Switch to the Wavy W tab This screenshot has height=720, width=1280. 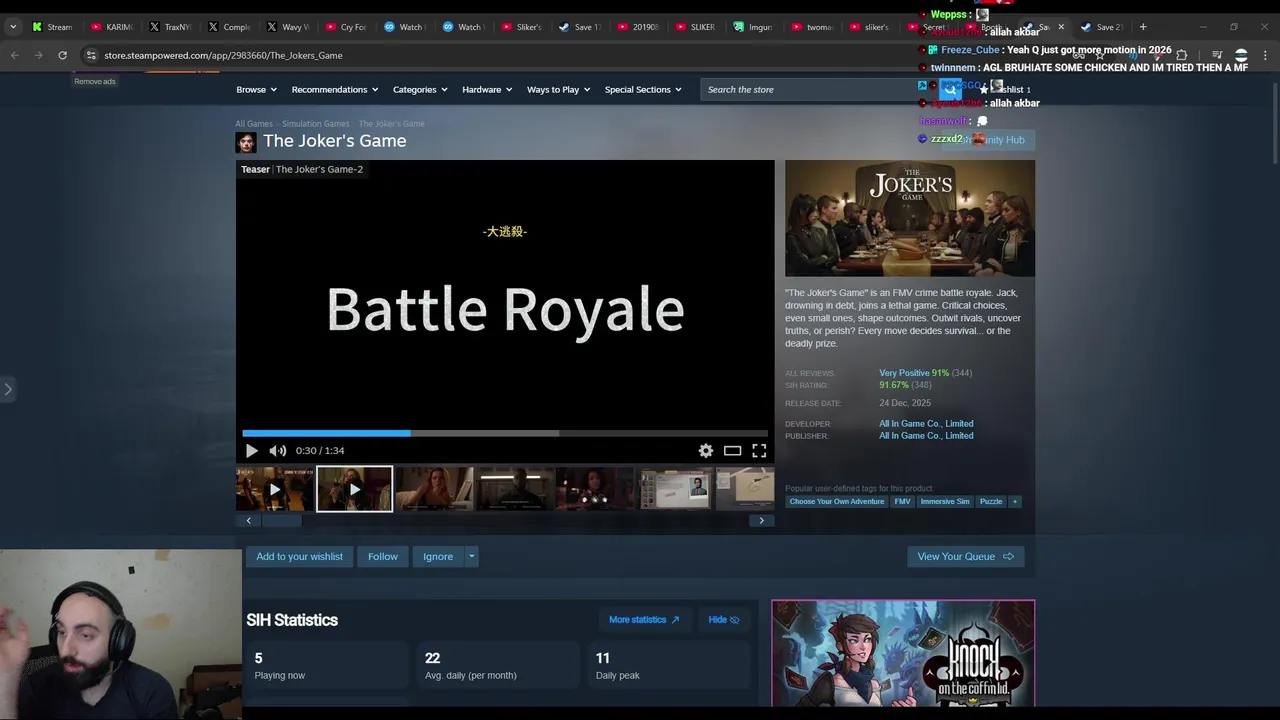(x=287, y=27)
